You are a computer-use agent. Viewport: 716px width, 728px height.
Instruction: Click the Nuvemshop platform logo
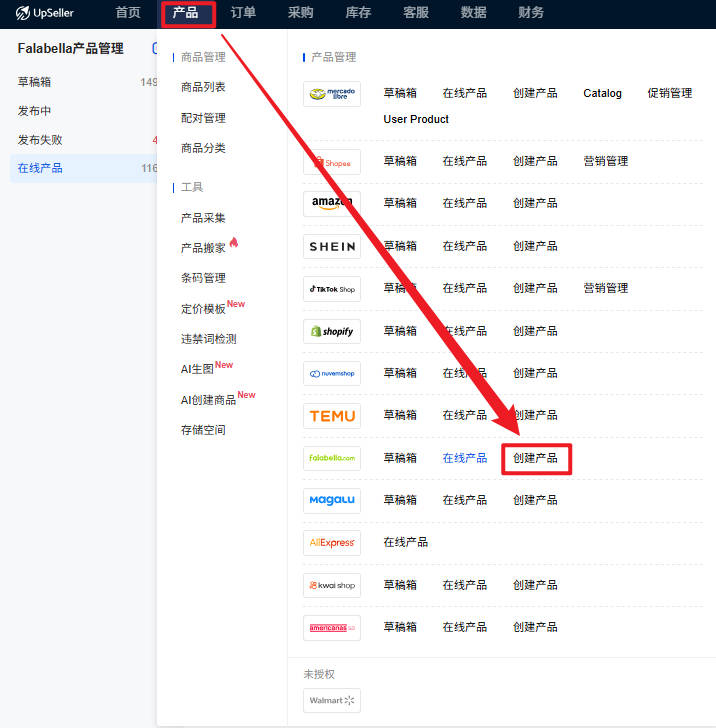coord(332,374)
